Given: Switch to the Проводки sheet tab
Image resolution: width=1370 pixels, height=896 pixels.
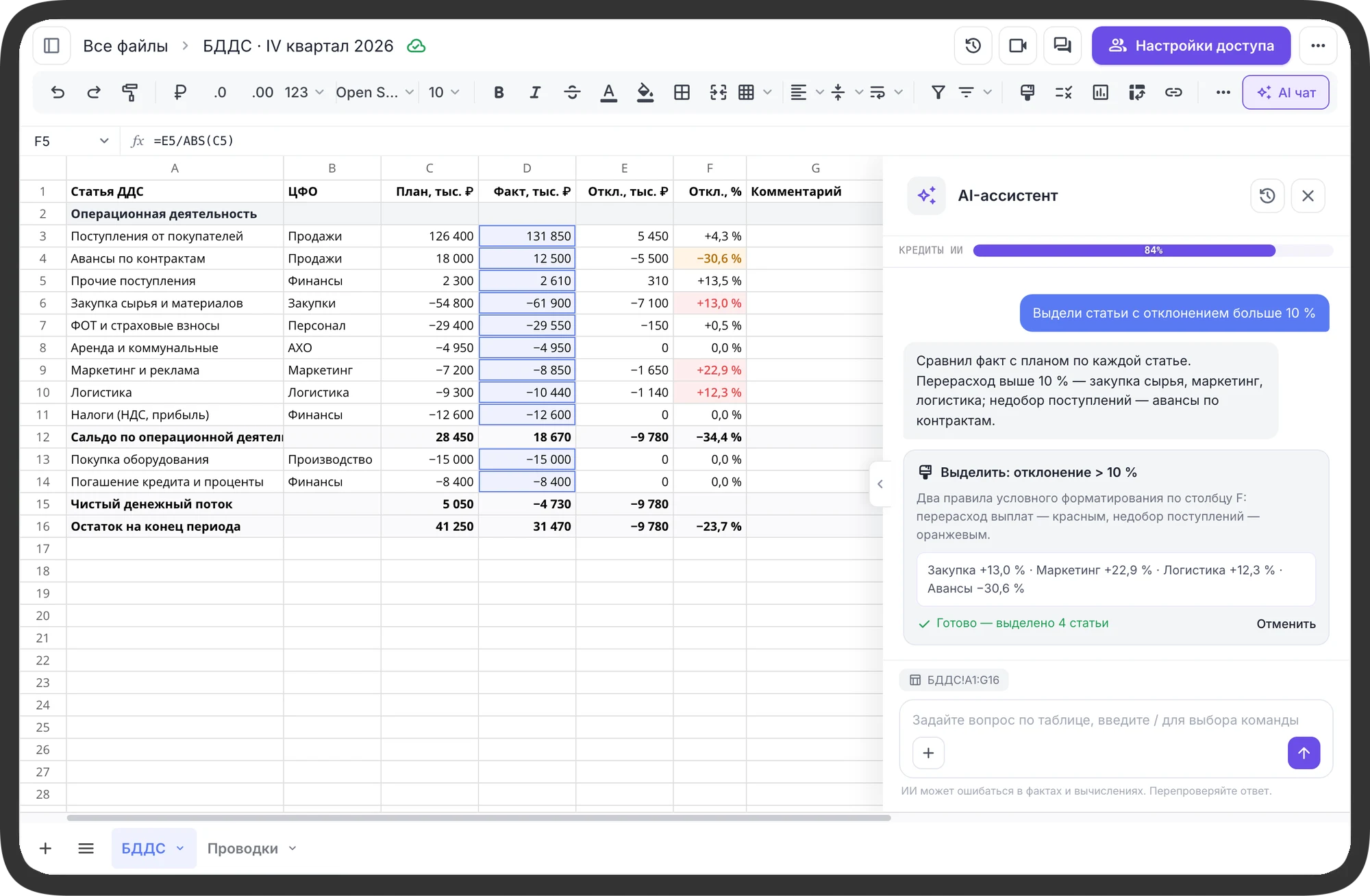Looking at the screenshot, I should [x=242, y=848].
